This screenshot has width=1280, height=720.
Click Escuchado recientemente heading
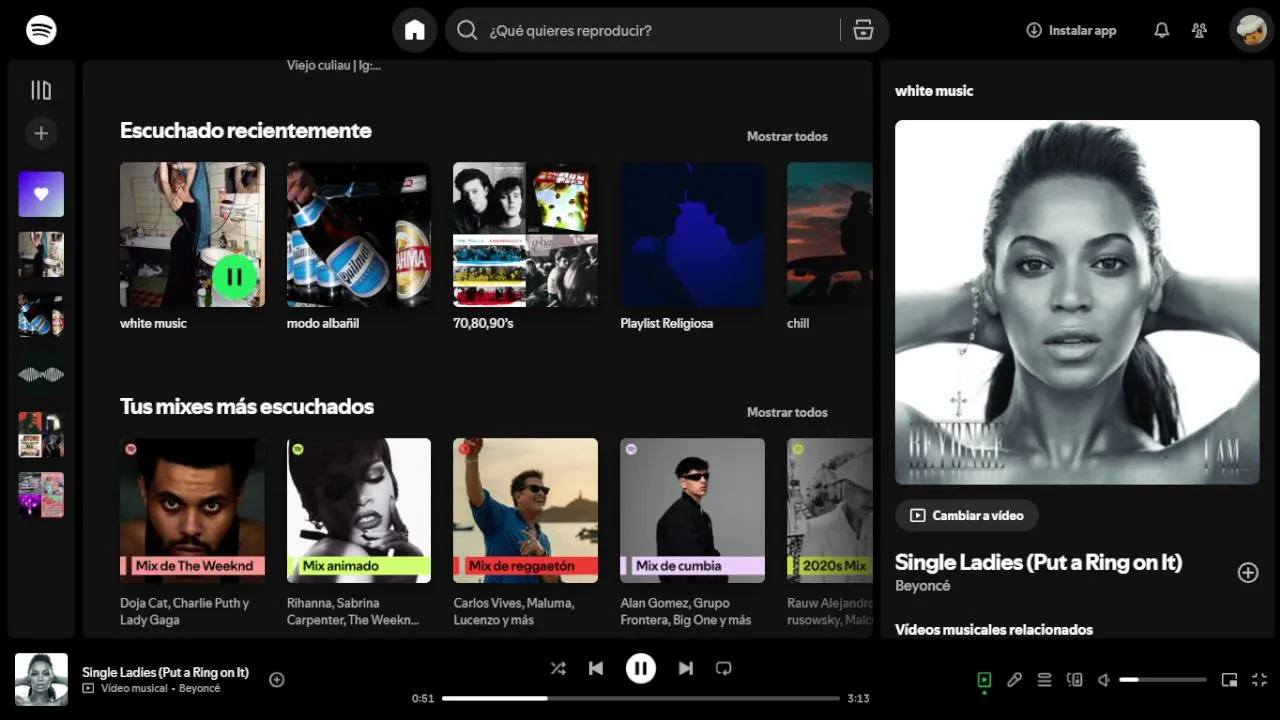[245, 131]
